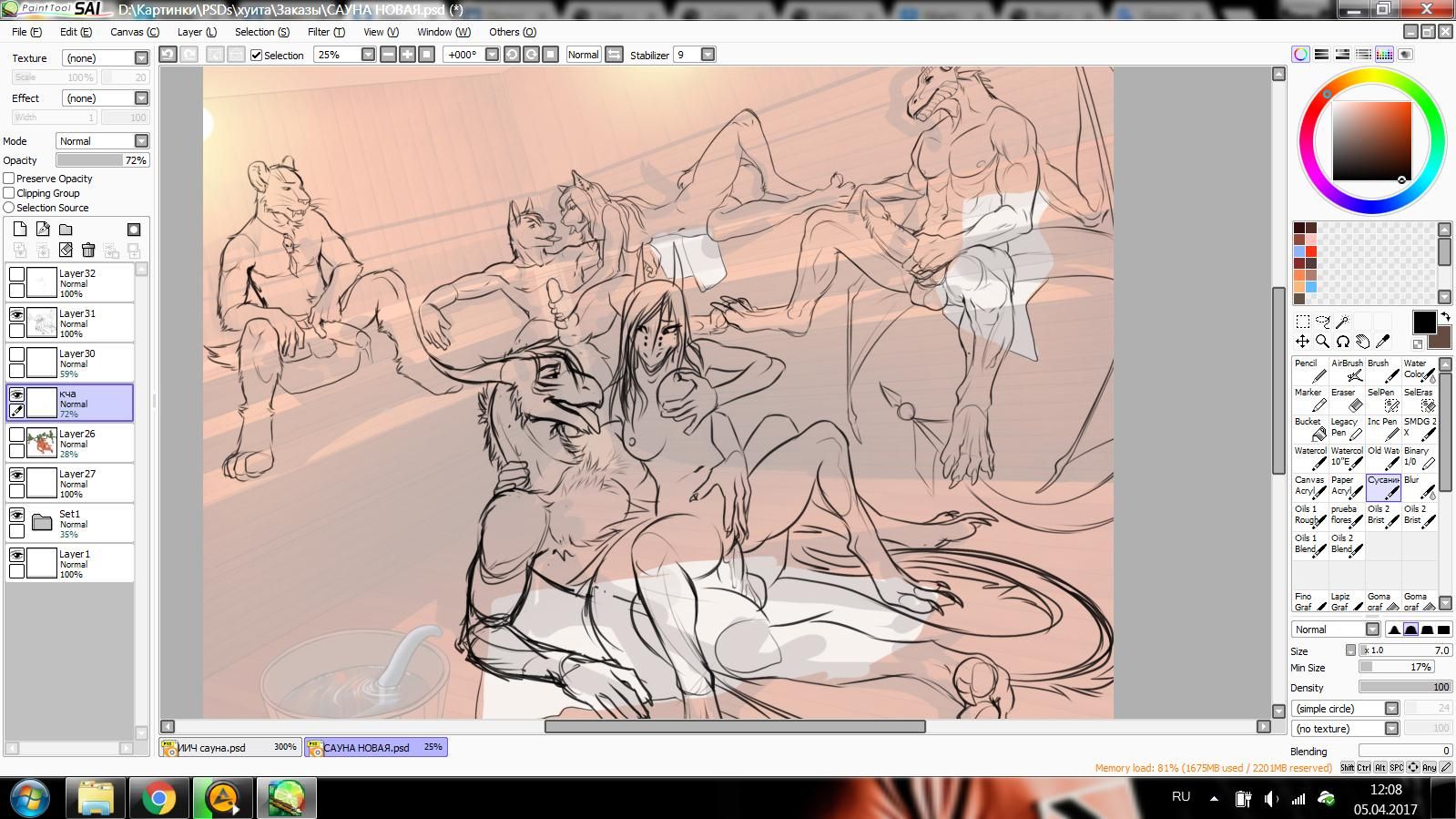Open the (no texture) brush dropdown
1456x819 pixels.
1391,729
